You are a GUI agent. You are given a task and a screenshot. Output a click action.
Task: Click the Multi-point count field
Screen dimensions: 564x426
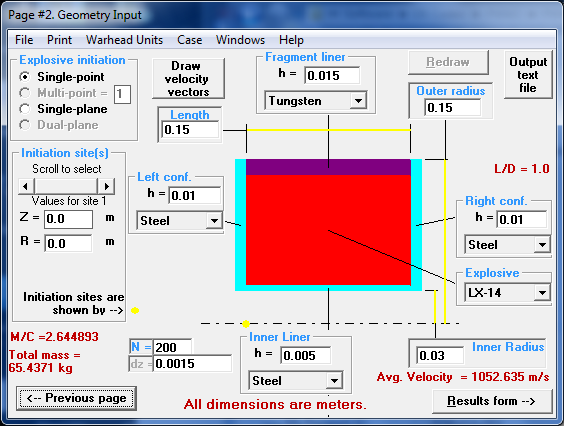pos(122,94)
